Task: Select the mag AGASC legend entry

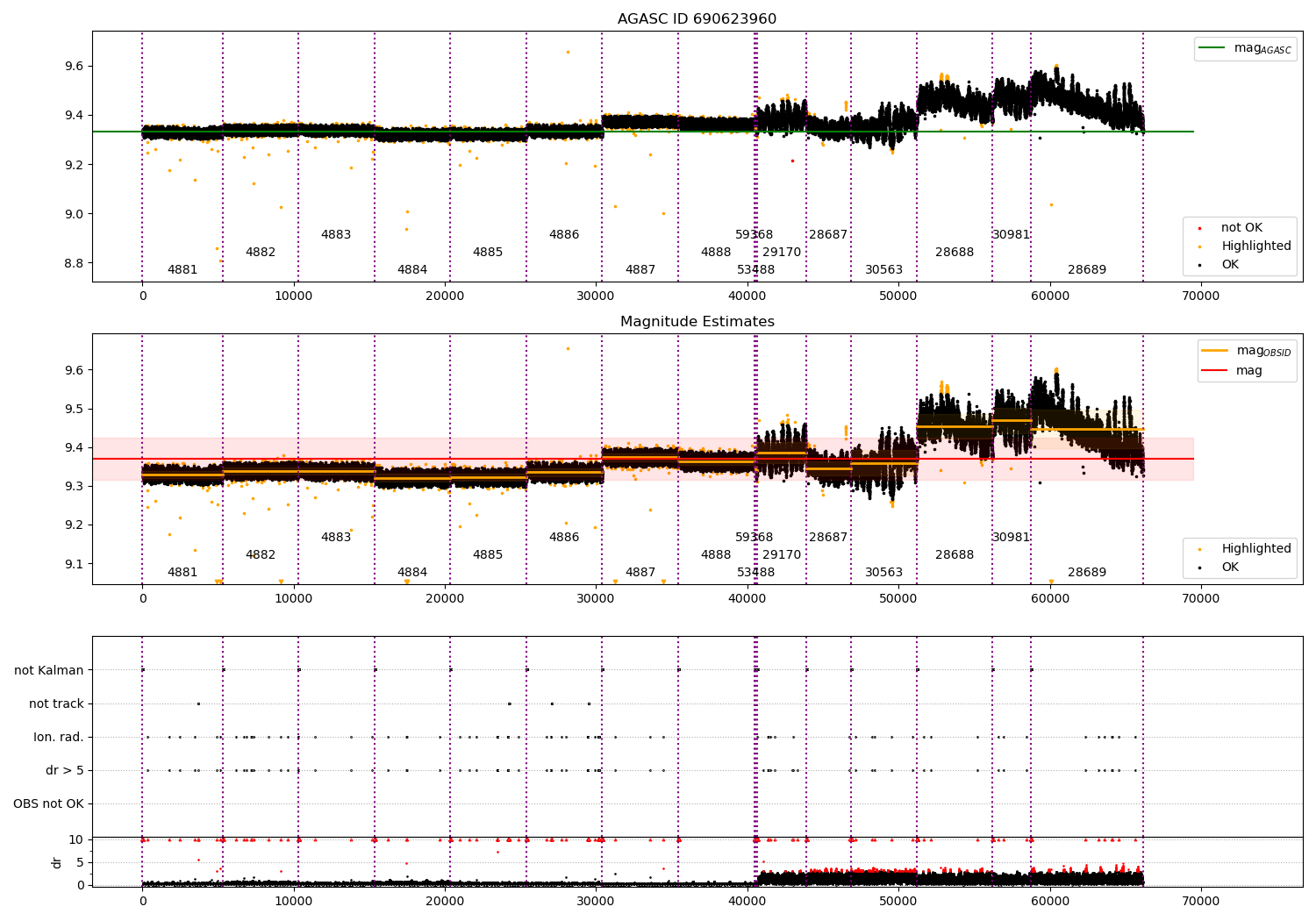Action: click(x=1245, y=49)
